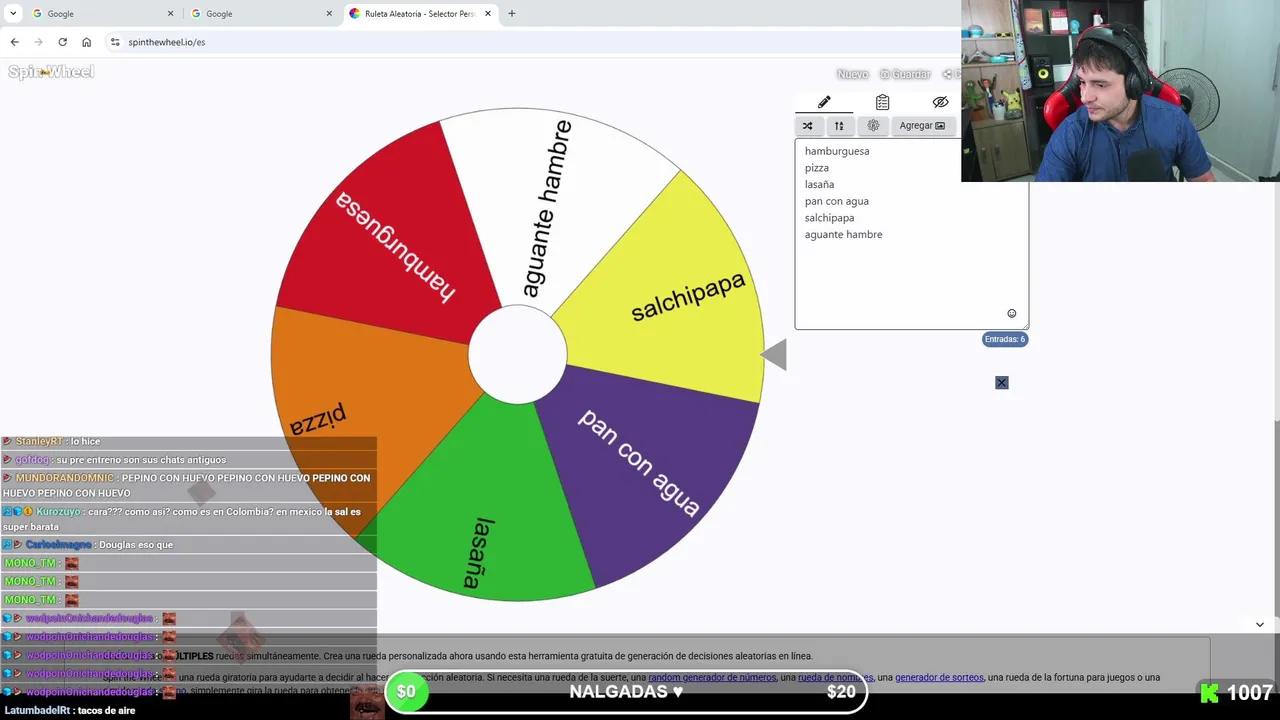Open the random generador de números link
Screen dimensions: 1280x720
[x=712, y=678]
